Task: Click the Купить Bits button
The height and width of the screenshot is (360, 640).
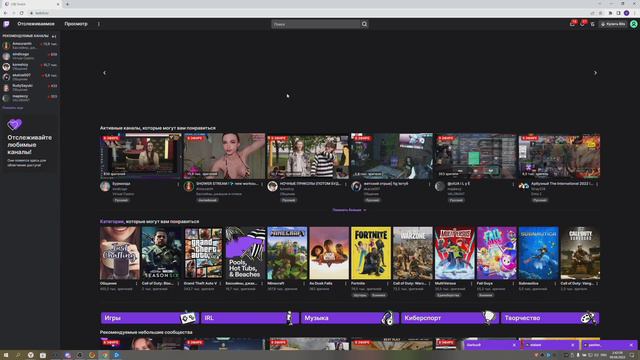Action: (613, 24)
